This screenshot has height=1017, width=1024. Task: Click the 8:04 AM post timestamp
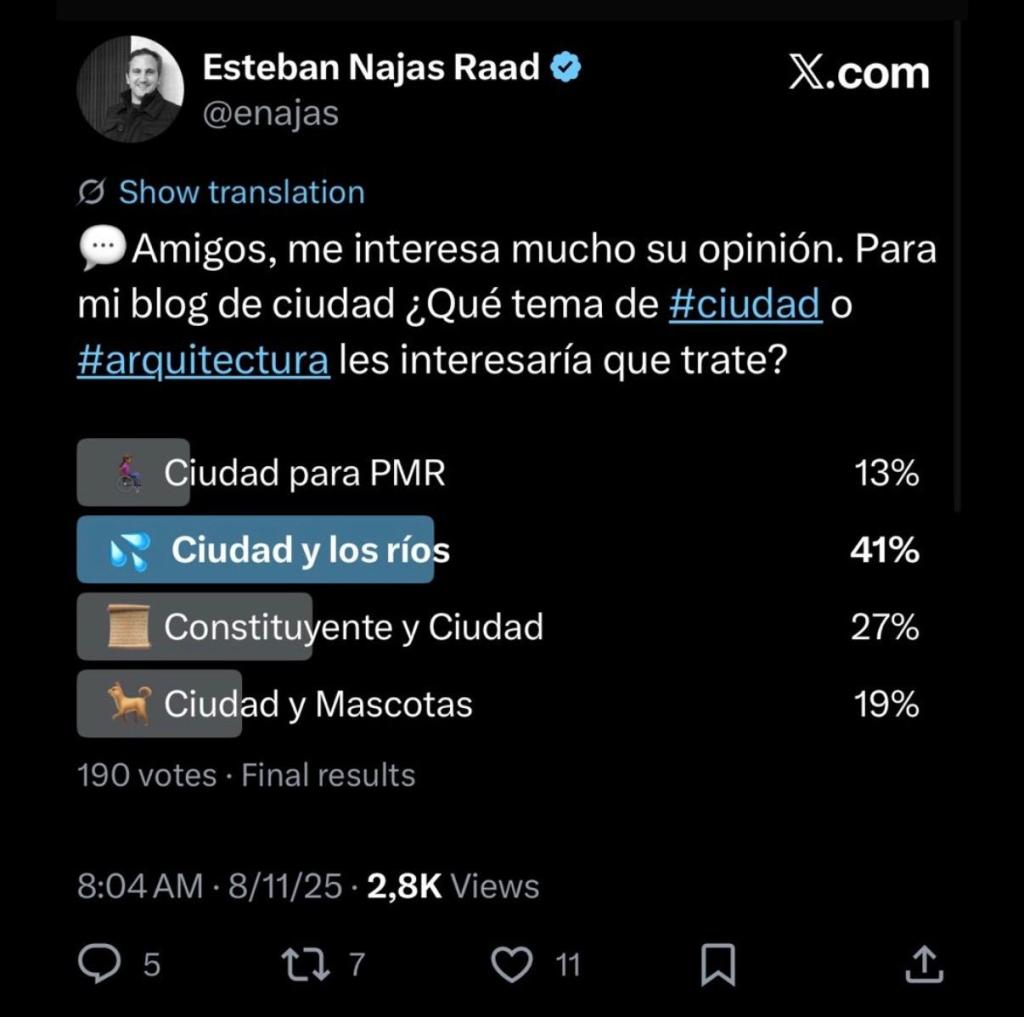point(140,886)
